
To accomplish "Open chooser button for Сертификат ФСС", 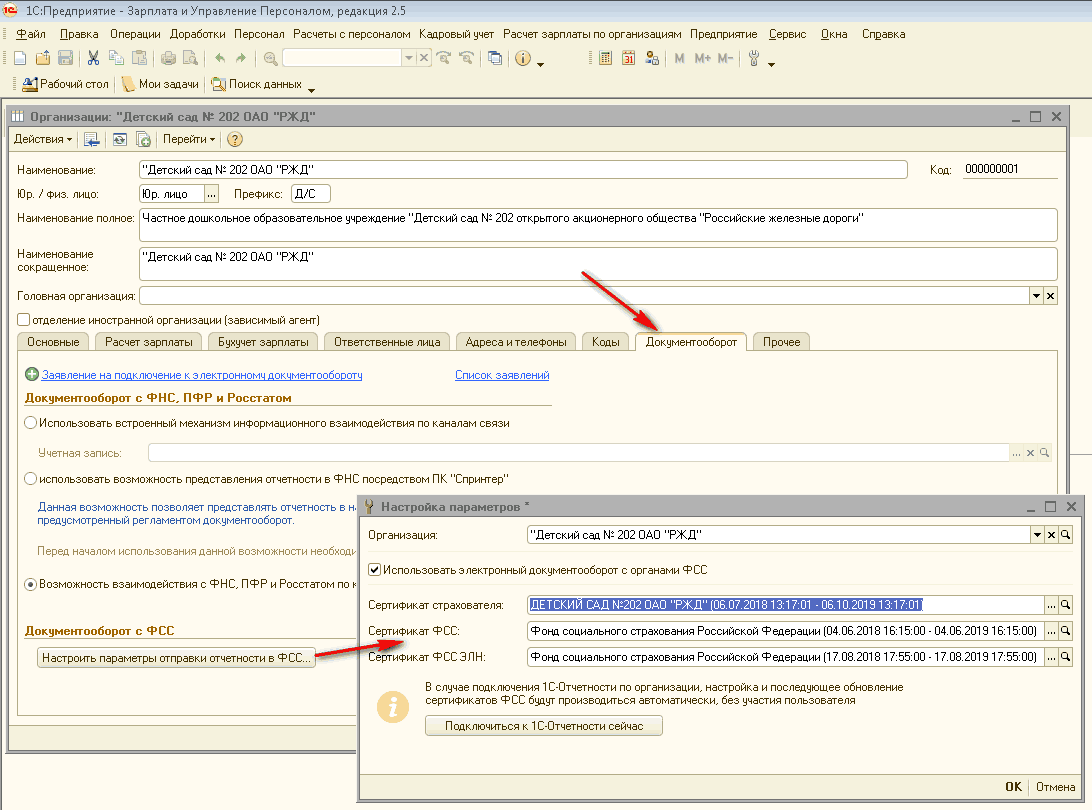I will (x=1052, y=631).
